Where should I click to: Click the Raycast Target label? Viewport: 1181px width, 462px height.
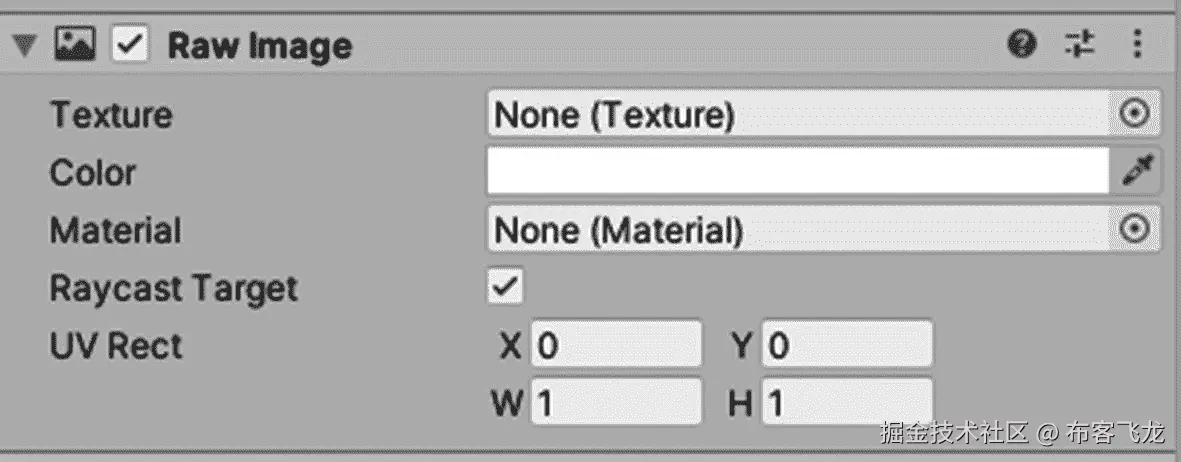174,289
